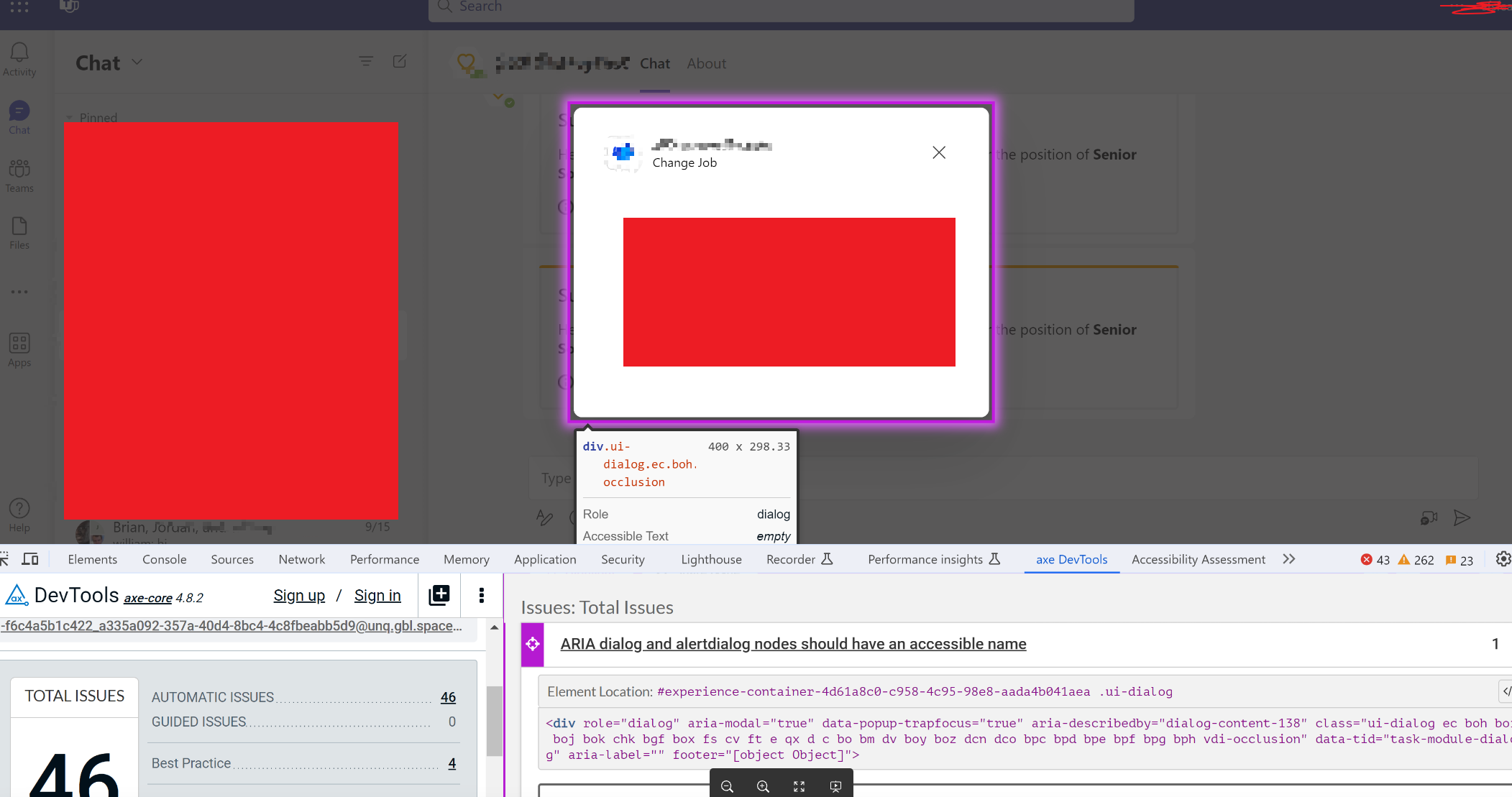Image resolution: width=1512 pixels, height=797 pixels.
Task: Start a new chat with compose icon
Action: (x=400, y=62)
